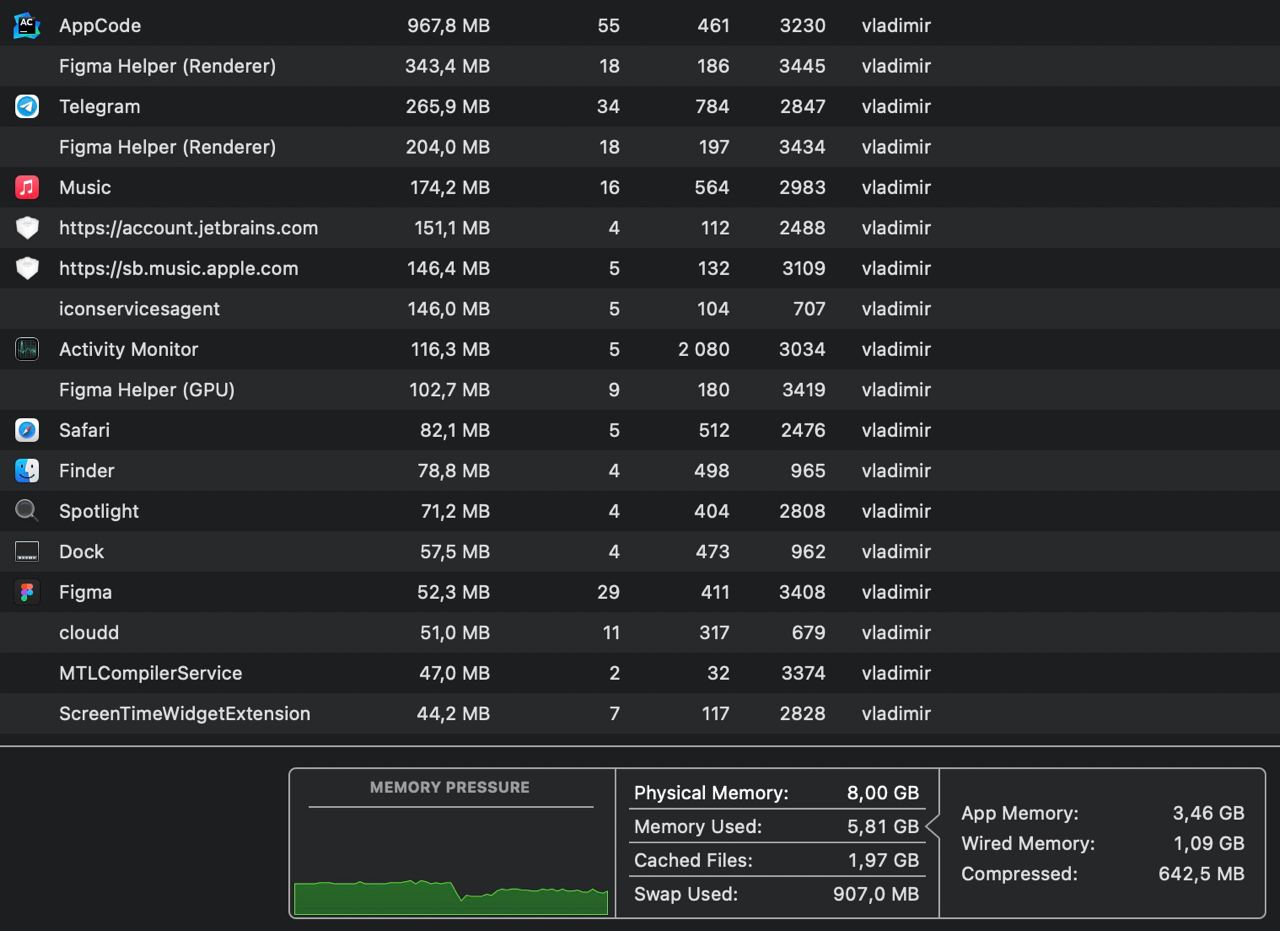The height and width of the screenshot is (931, 1280).
Task: Select the Spotlight process name
Action: (99, 511)
